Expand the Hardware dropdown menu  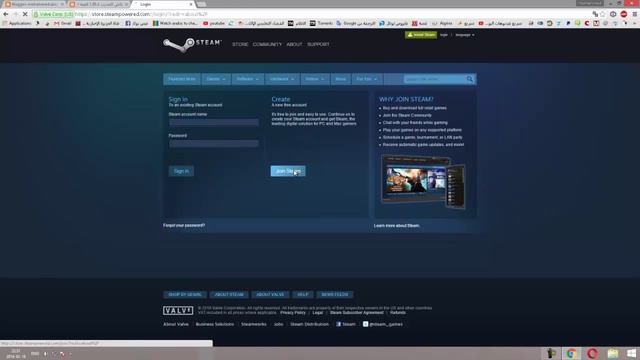[x=282, y=79]
